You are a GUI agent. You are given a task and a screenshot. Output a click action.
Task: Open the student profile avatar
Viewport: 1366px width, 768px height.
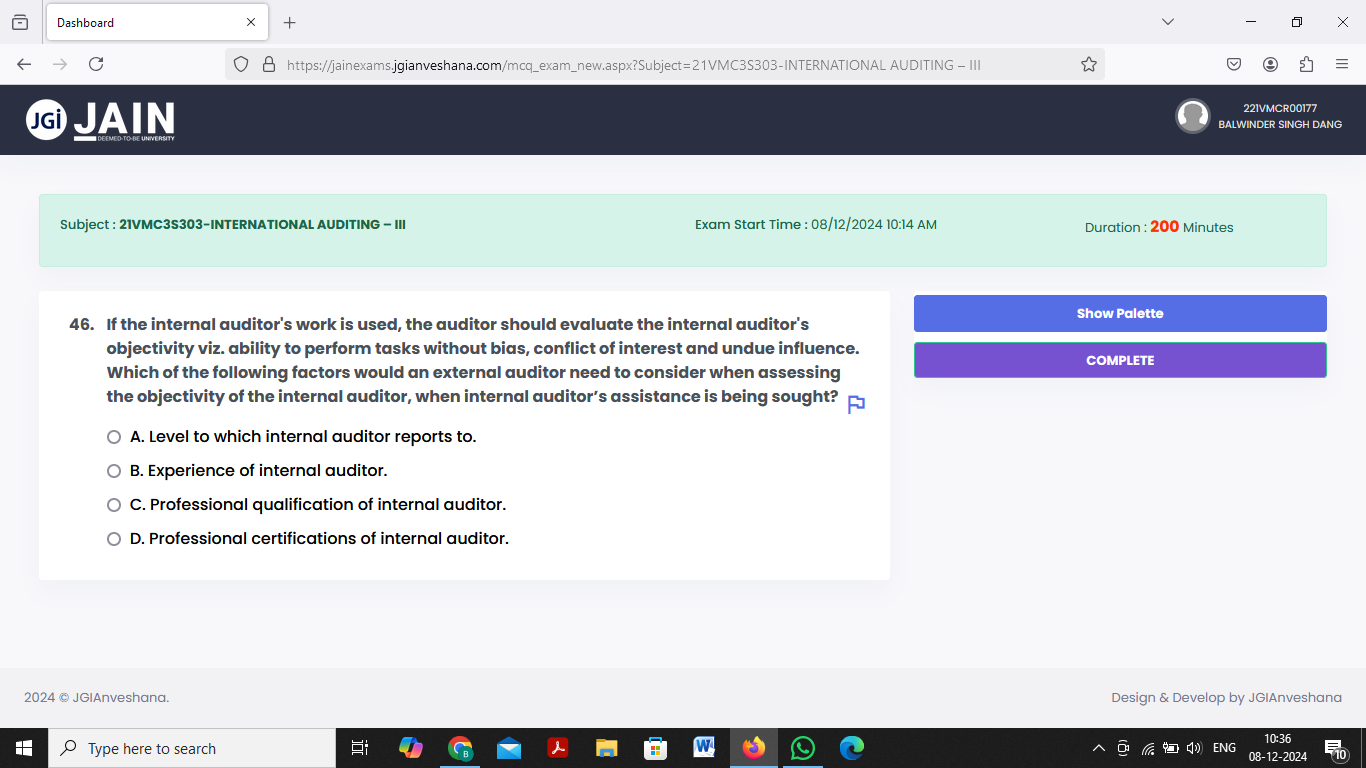coord(1193,116)
